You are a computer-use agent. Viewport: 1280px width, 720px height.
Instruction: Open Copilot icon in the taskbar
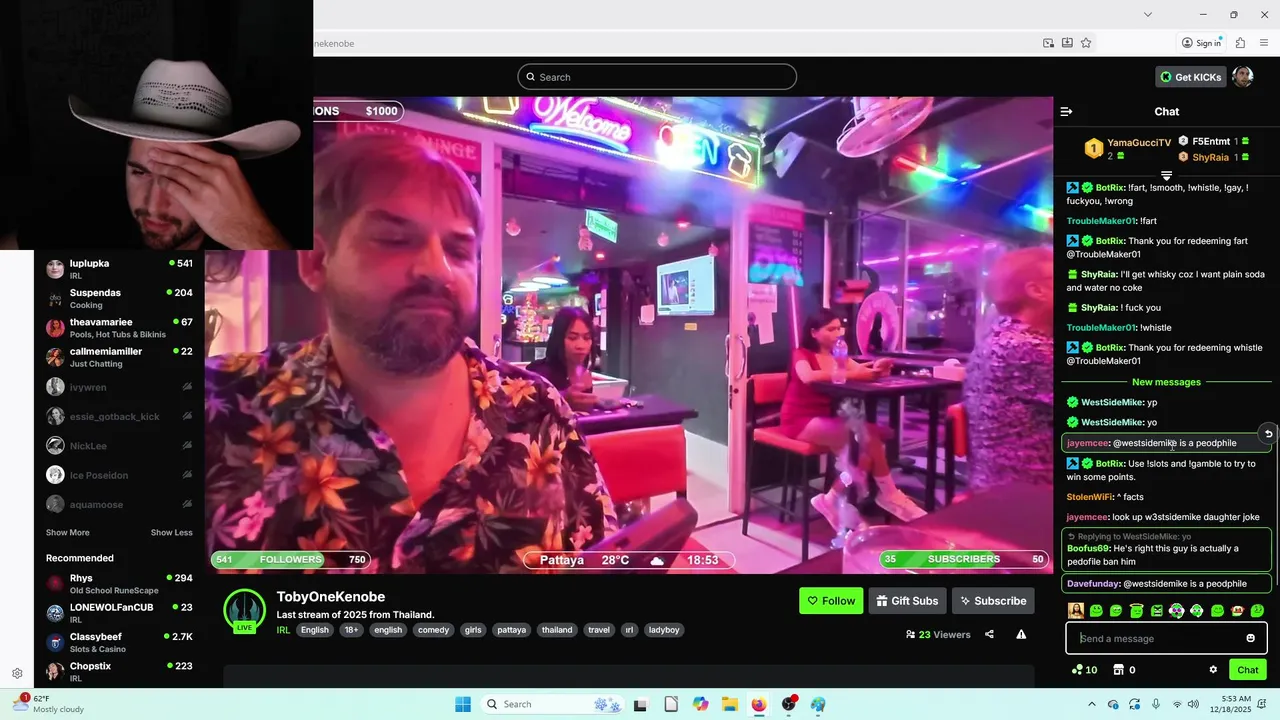coord(701,704)
